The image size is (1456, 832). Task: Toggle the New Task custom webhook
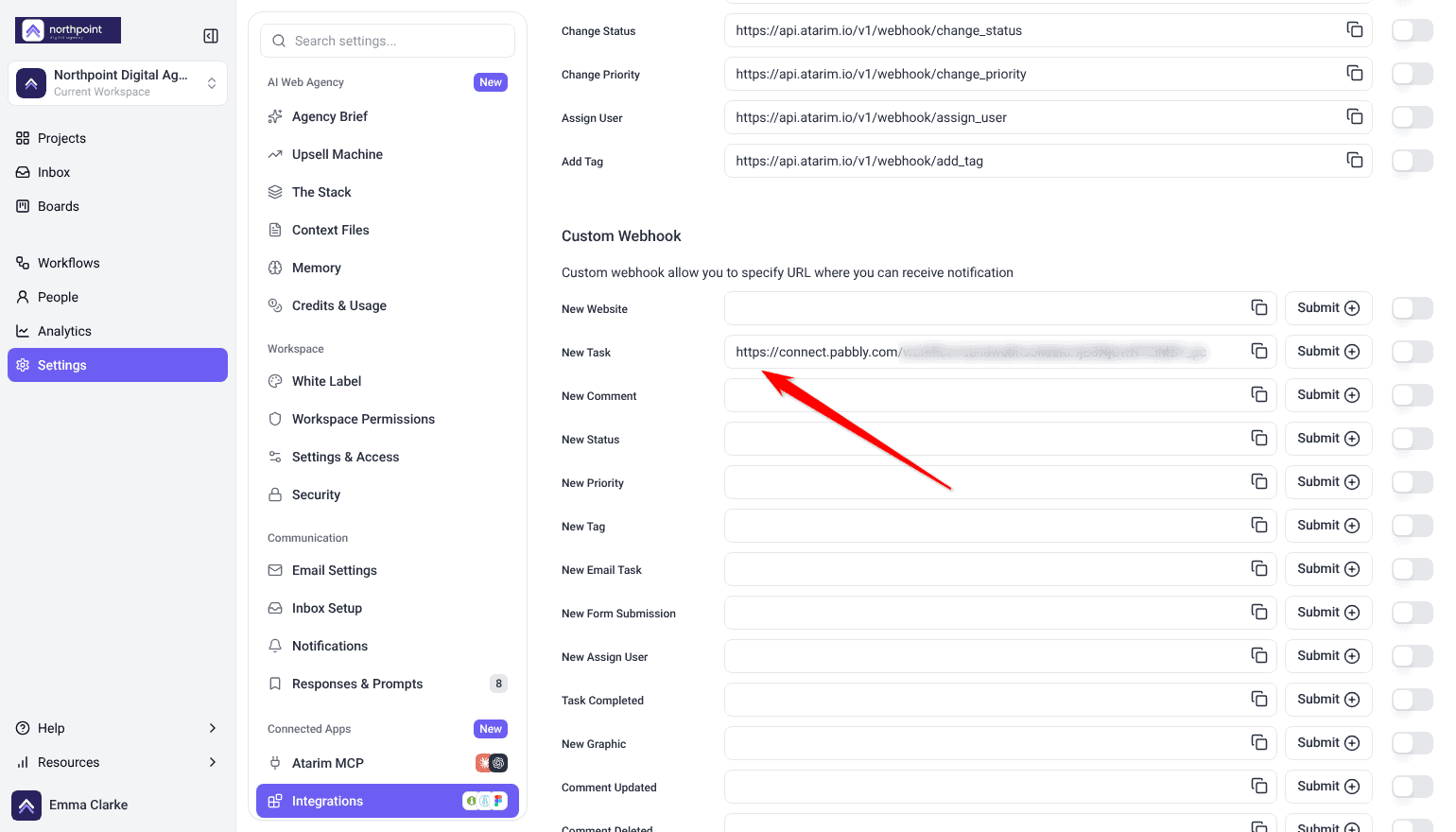1413,352
